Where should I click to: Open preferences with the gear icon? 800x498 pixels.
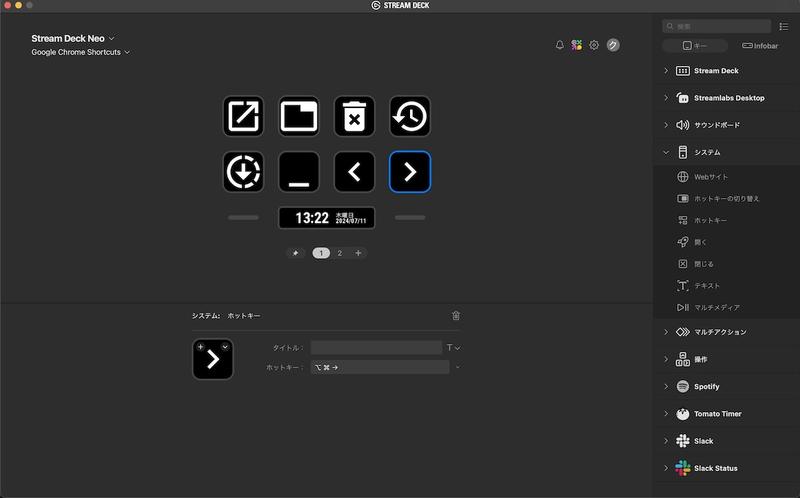coord(594,45)
